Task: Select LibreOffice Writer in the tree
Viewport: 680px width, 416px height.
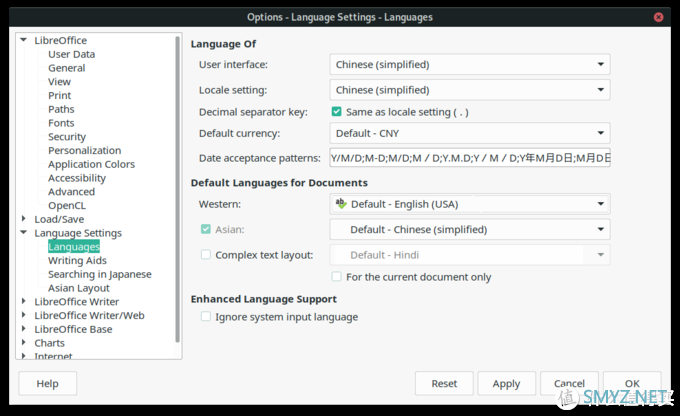Action: (76, 301)
